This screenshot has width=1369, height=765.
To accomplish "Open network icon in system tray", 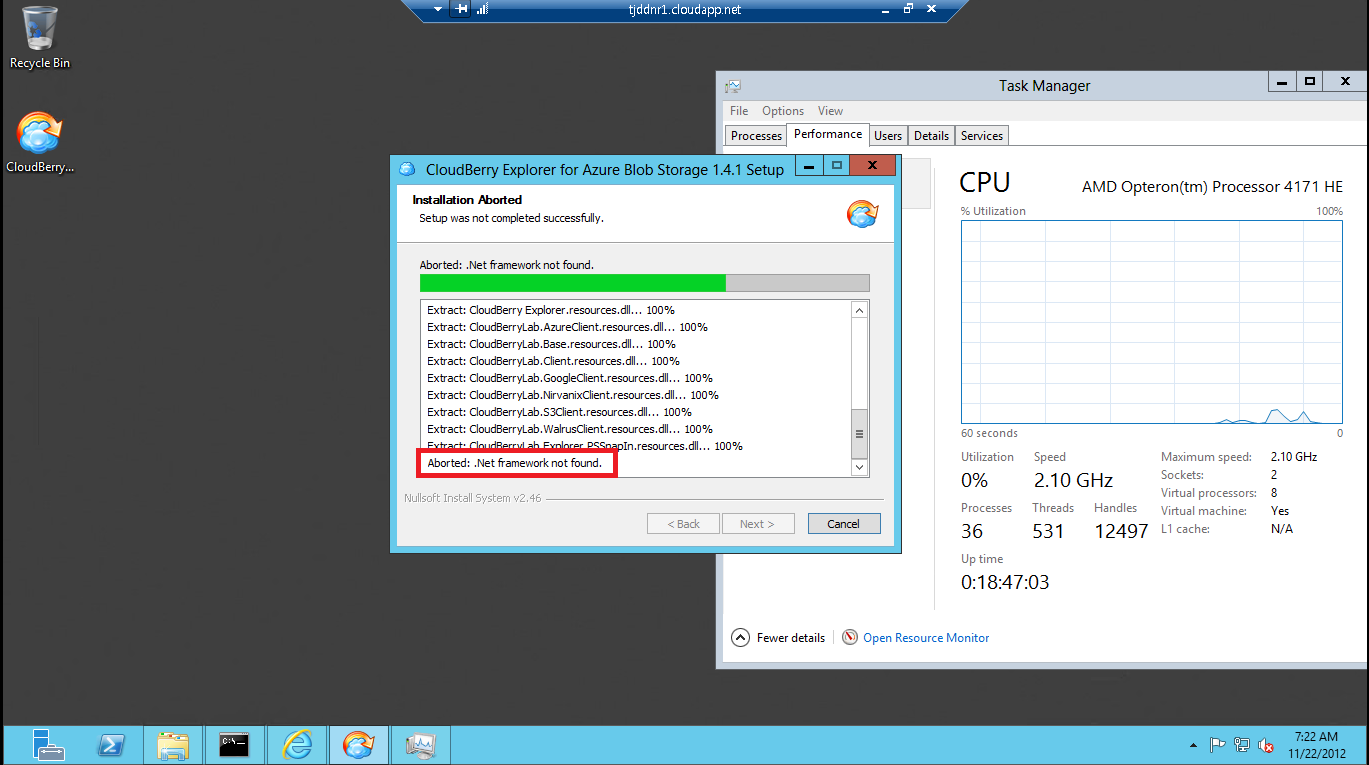I will click(x=1242, y=745).
